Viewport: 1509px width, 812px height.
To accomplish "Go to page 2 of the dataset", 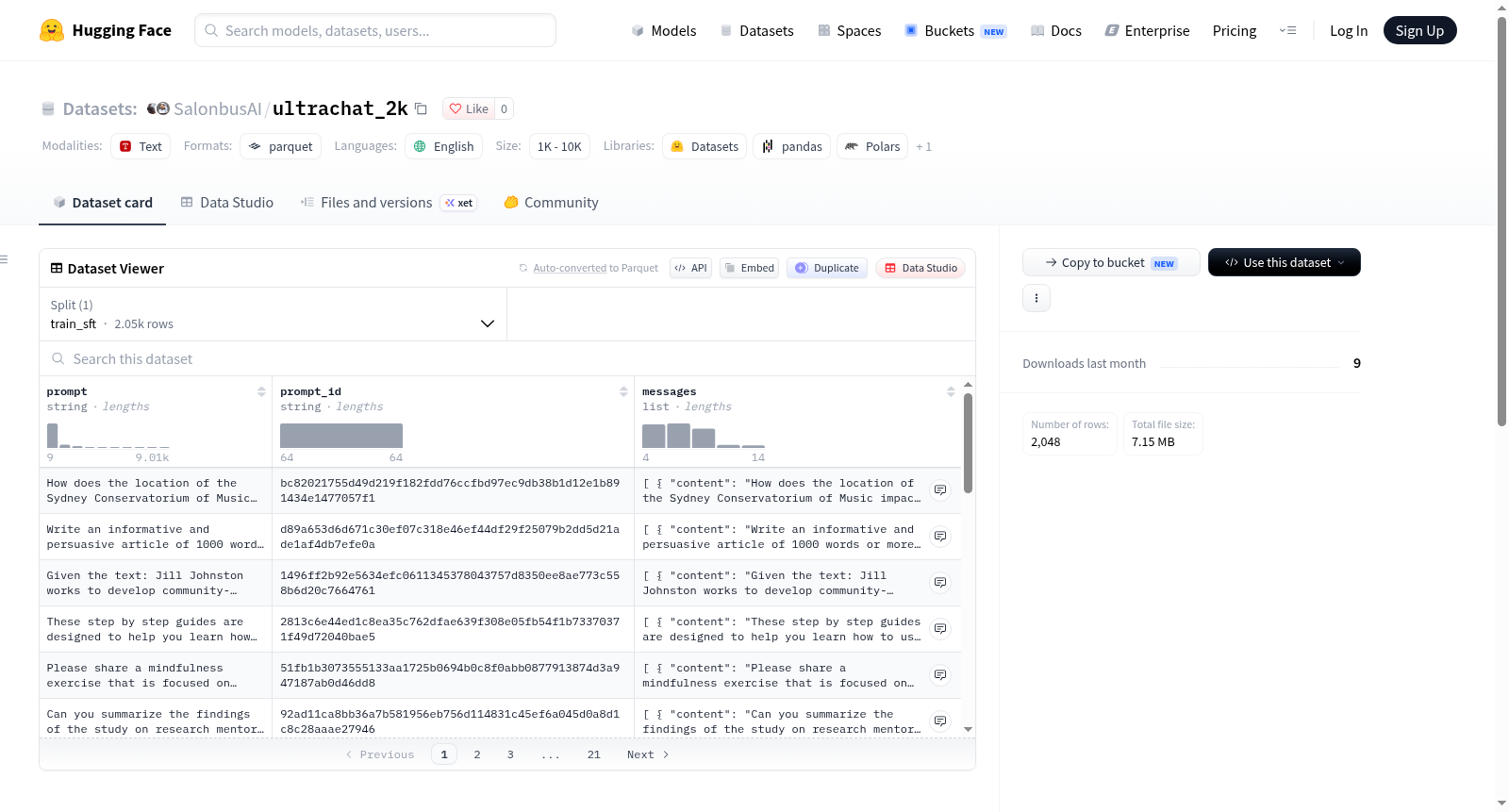I will tap(477, 754).
